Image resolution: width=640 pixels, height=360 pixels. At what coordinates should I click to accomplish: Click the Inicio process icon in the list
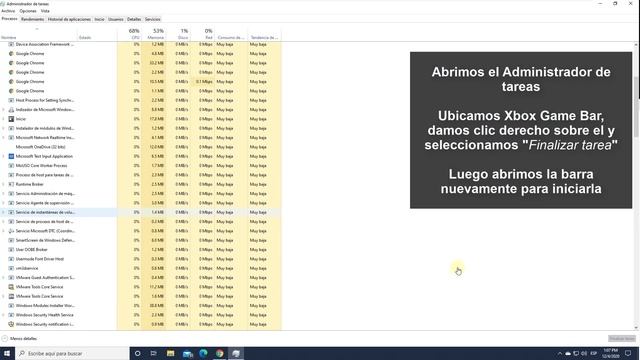click(11, 119)
